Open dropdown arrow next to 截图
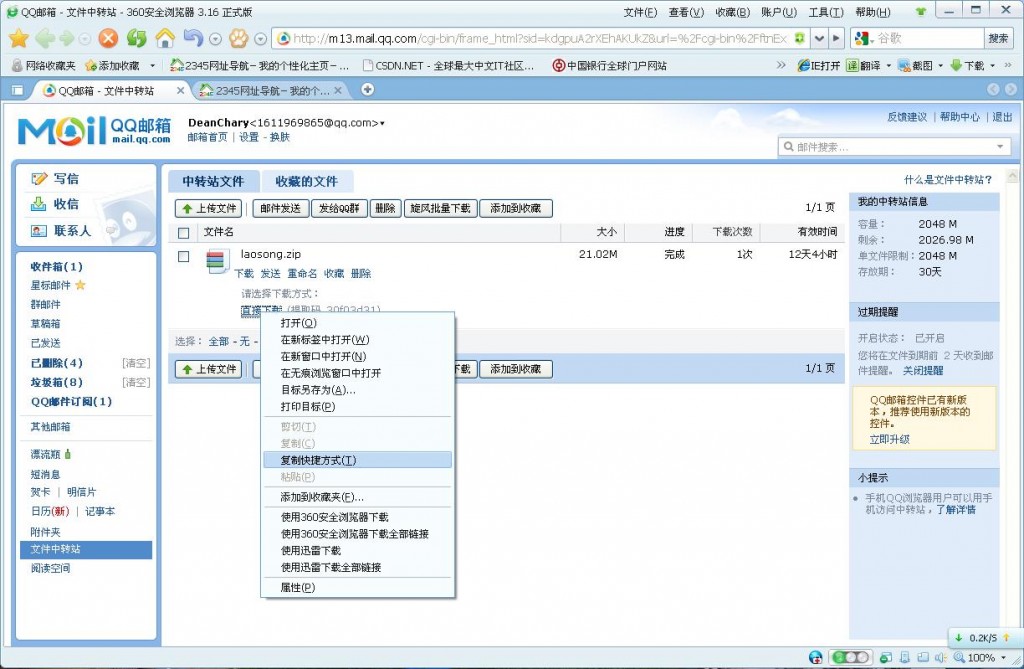1024x669 pixels. 940,65
